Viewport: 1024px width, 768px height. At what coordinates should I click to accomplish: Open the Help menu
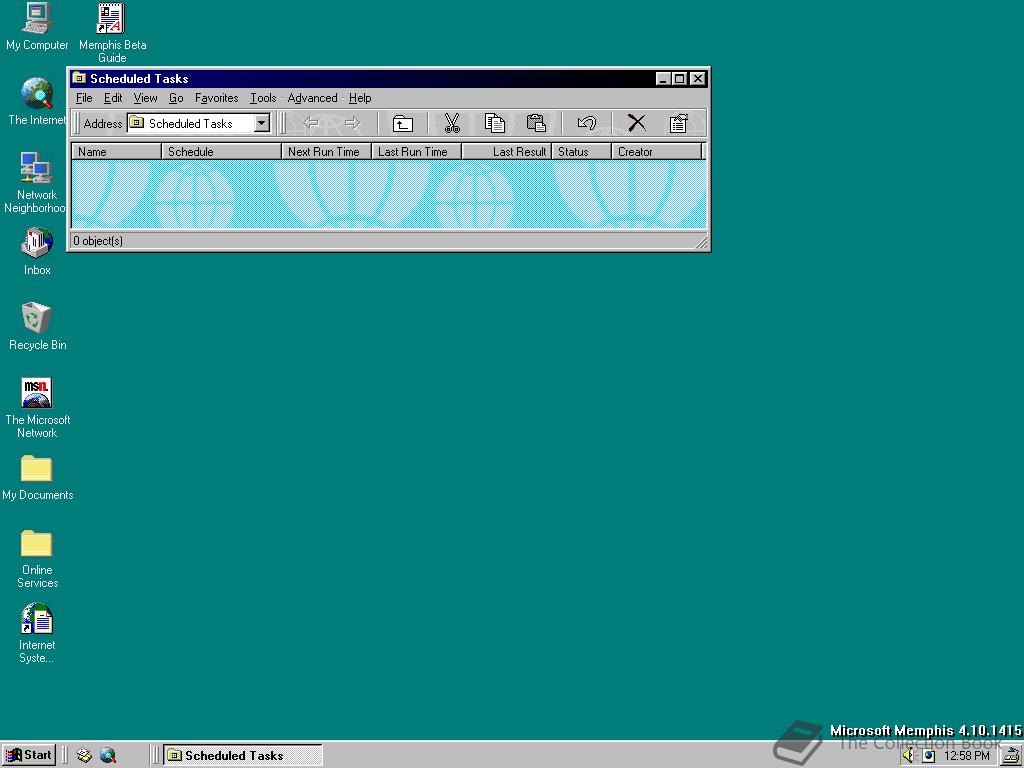point(360,98)
